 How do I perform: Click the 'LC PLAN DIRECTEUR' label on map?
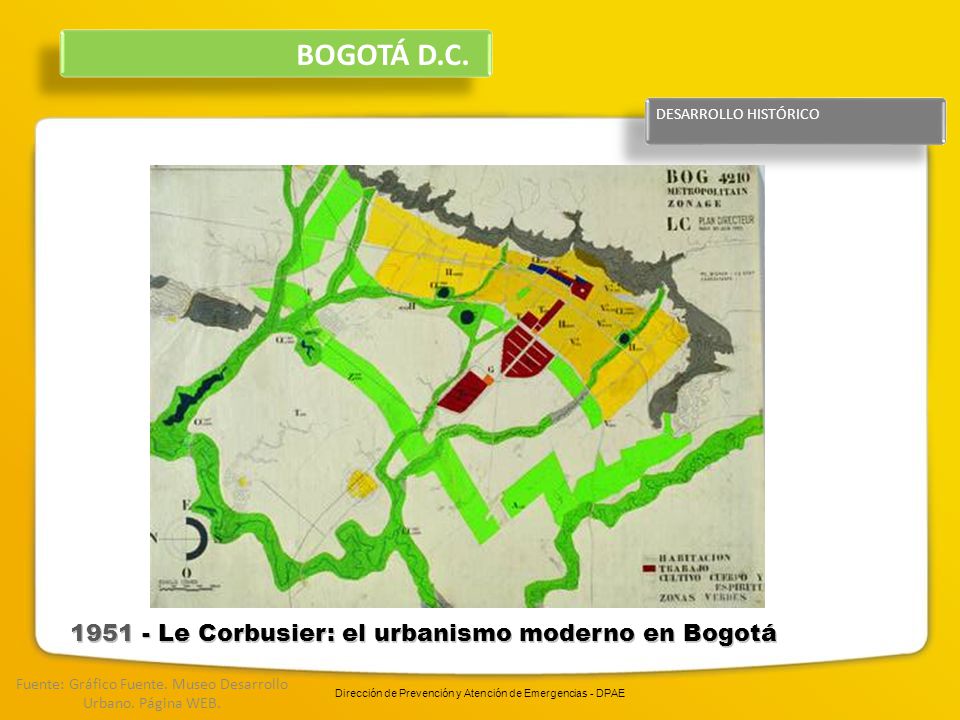pos(710,223)
